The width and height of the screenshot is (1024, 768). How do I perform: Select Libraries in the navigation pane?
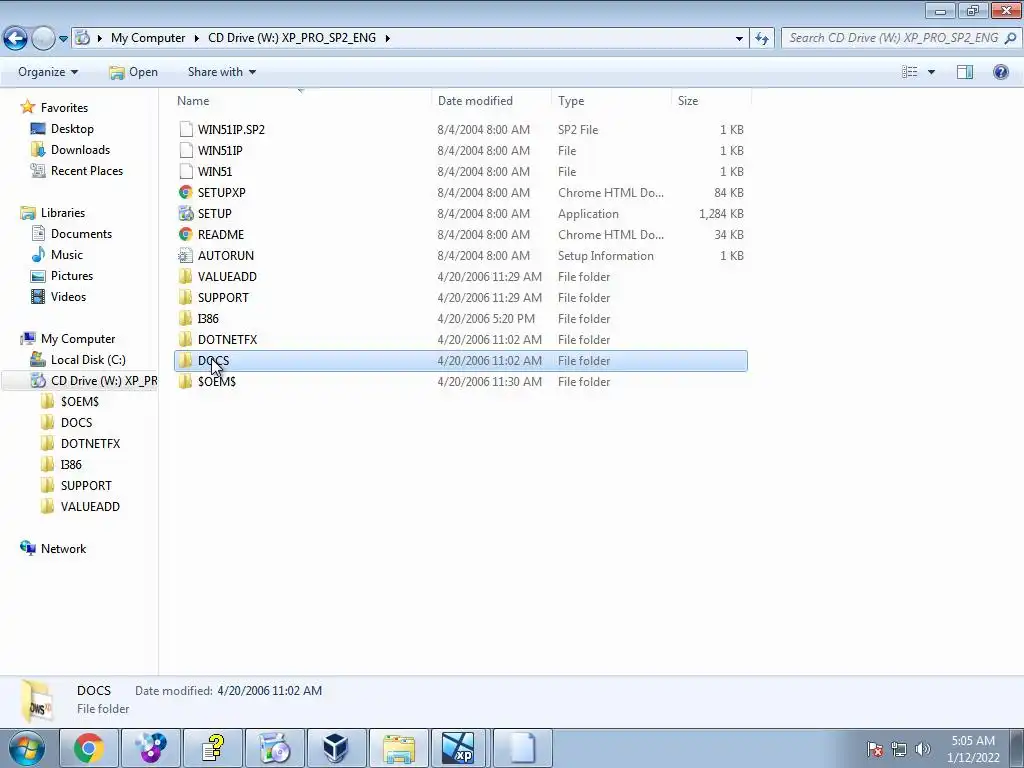(x=63, y=213)
